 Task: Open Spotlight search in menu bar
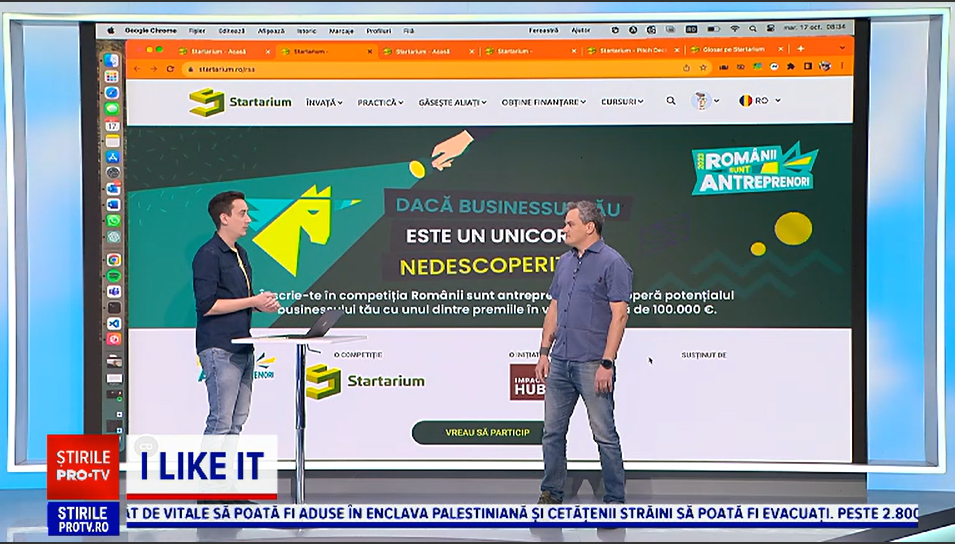coord(753,29)
